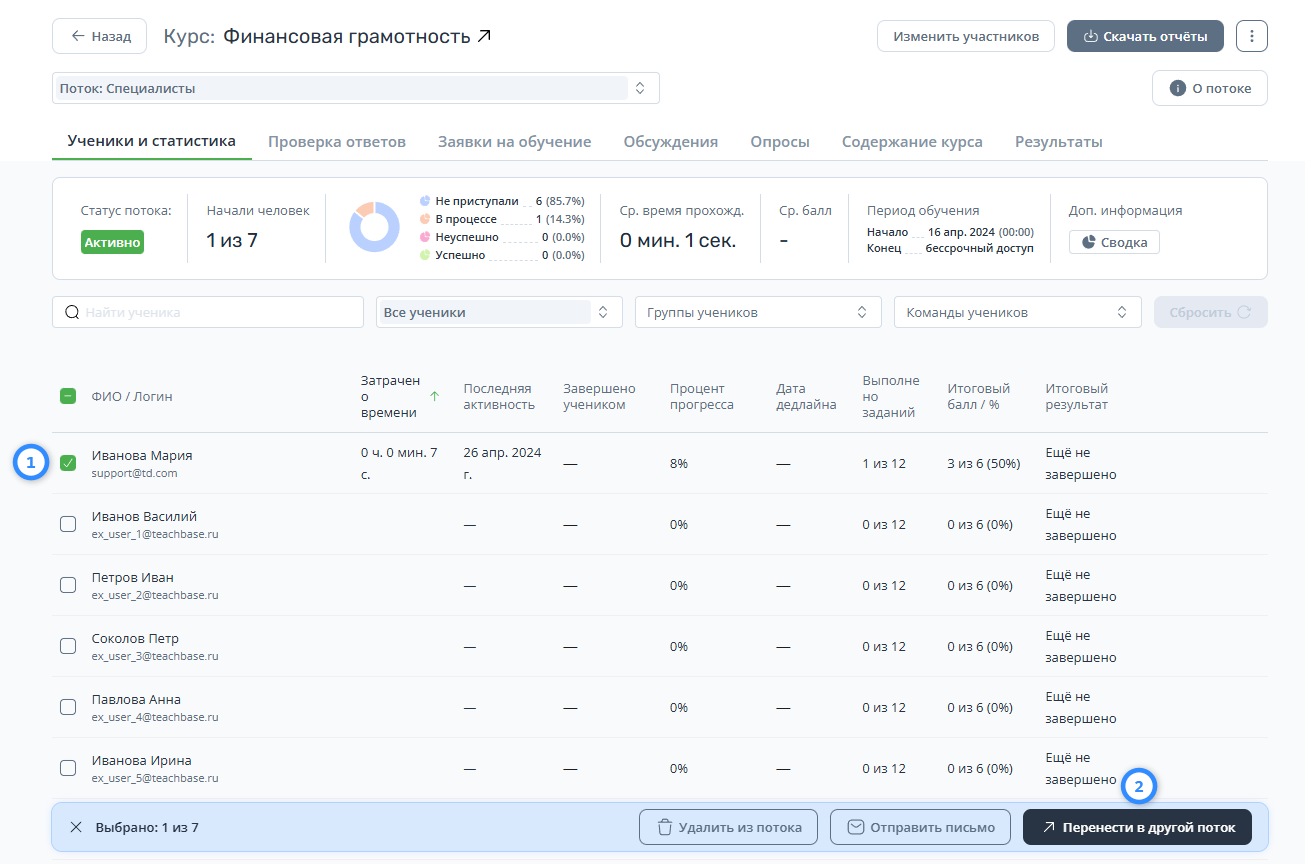Click the external link arrow beside course title
The image size is (1305, 864).
point(484,37)
